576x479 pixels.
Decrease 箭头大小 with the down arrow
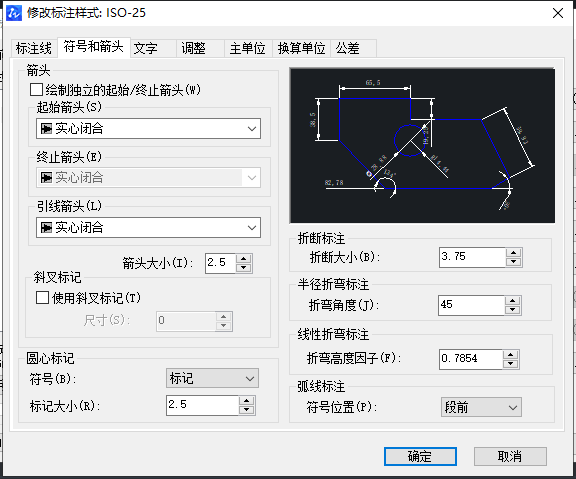point(244,268)
